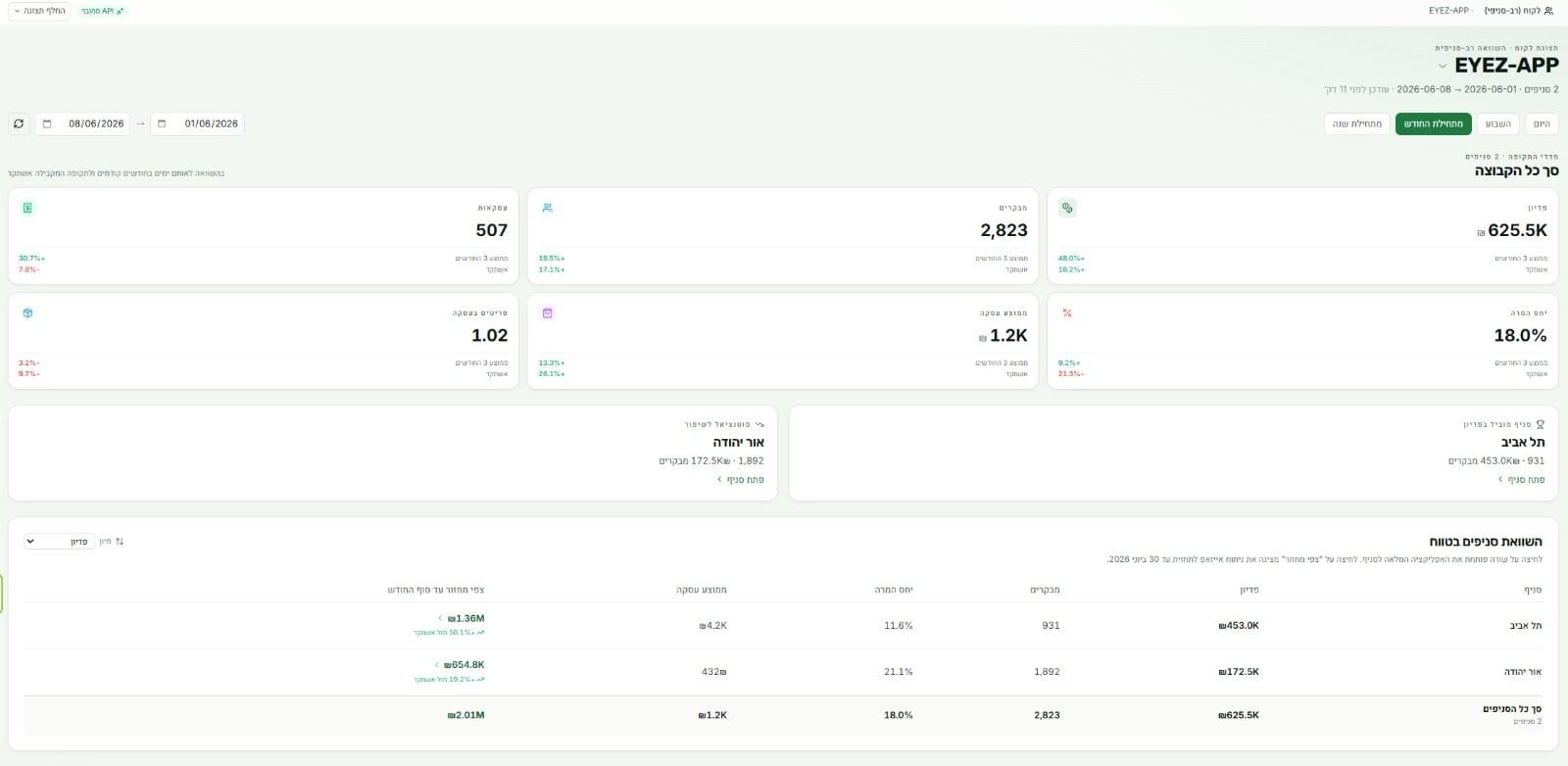Viewport: 1568px width, 766px height.
Task: Expand תל אביב forecast ₪1.36M chevron
Action: coord(441,618)
